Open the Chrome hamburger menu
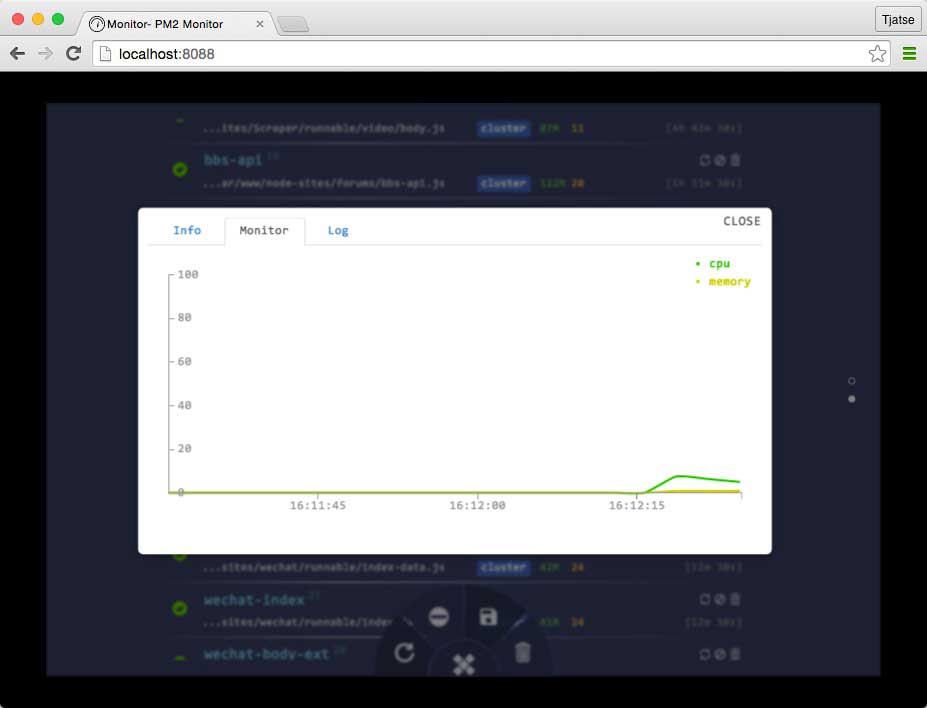Viewport: 927px width, 708px height. tap(909, 54)
